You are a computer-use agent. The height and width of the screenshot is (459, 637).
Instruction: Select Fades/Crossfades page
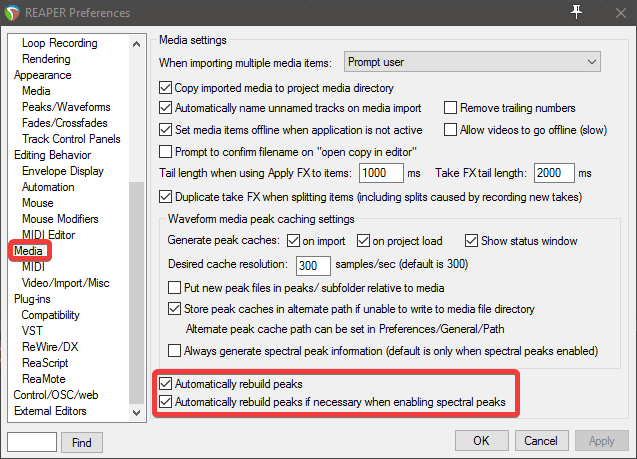tap(65, 123)
